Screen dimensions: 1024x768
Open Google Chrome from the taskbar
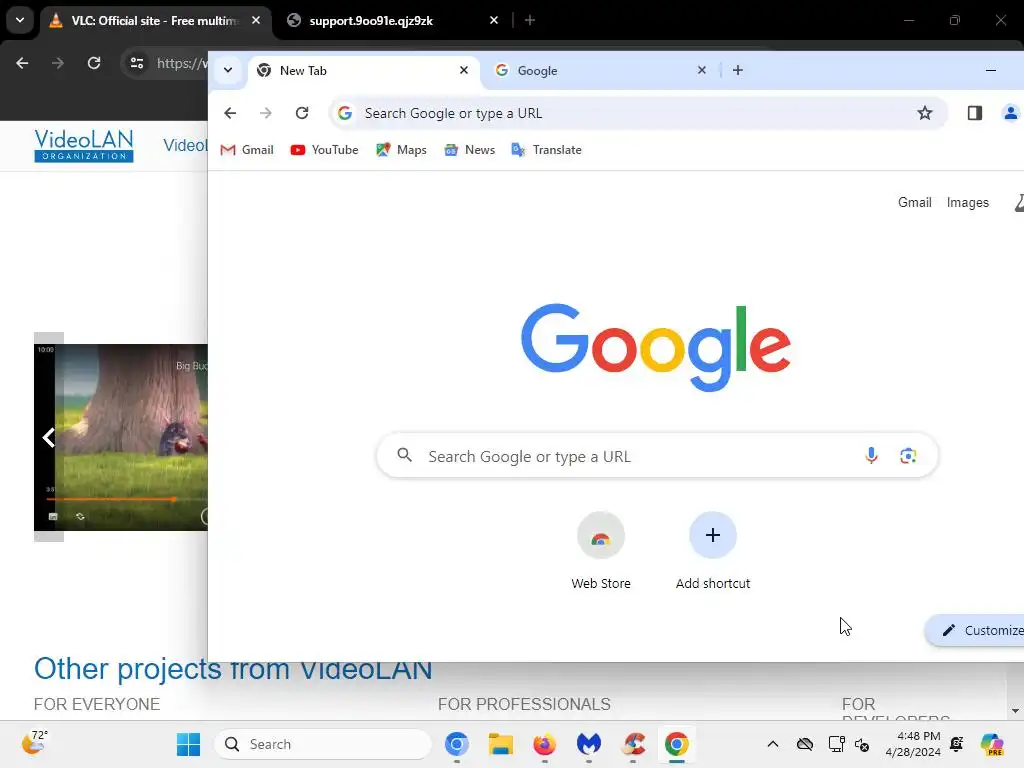677,744
